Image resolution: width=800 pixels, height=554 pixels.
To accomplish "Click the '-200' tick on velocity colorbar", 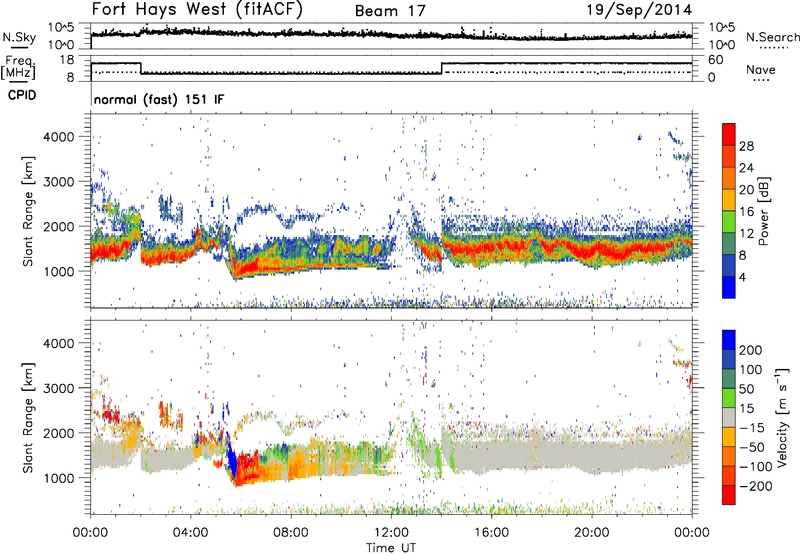I will (756, 486).
